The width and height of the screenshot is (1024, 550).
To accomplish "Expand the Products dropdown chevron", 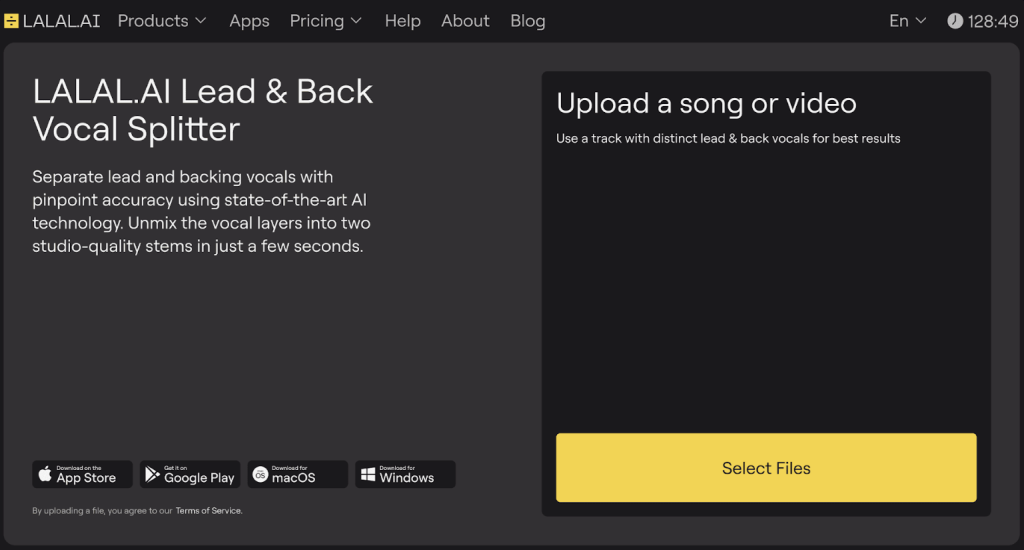I will pos(200,21).
